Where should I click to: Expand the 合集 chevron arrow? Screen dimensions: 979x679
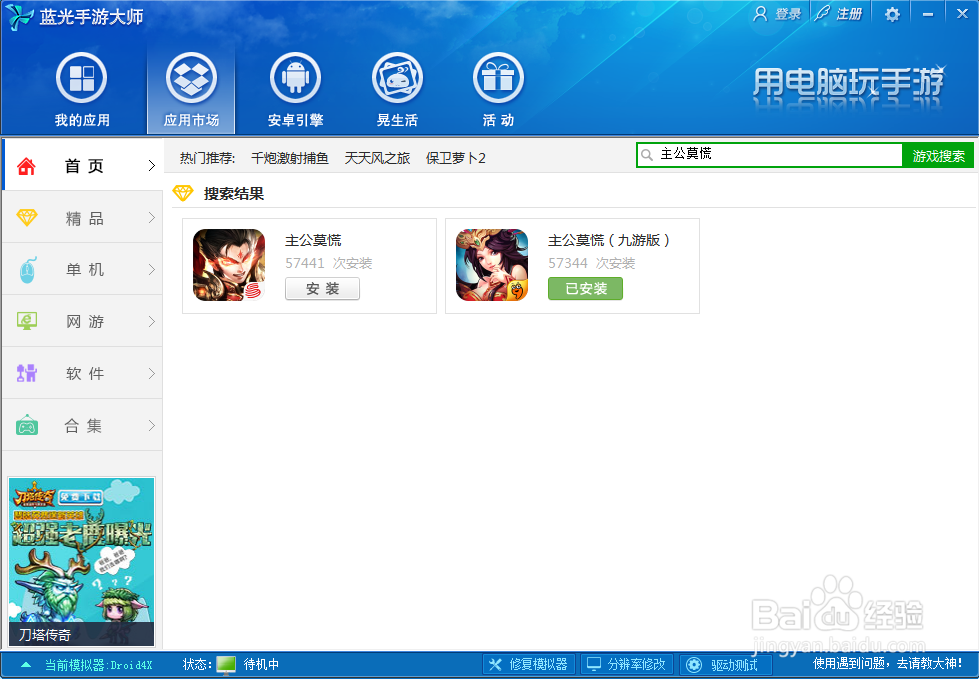(151, 425)
